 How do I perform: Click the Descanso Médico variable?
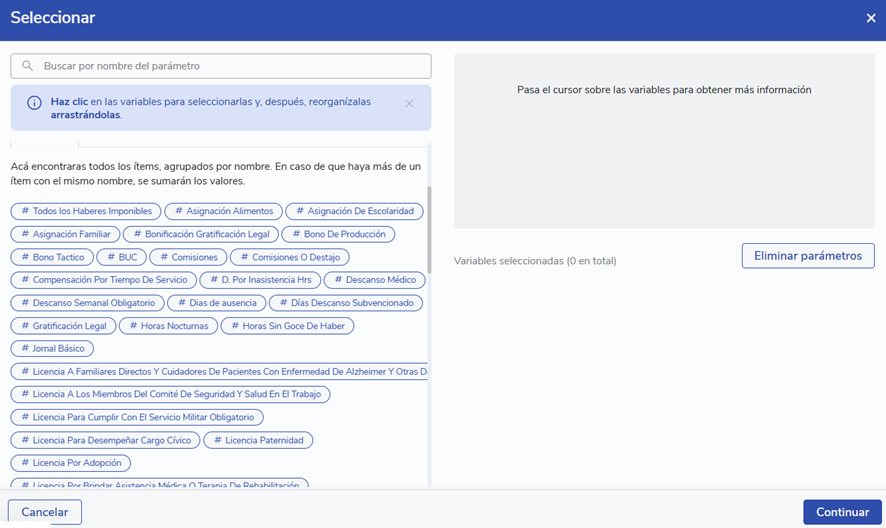(374, 280)
